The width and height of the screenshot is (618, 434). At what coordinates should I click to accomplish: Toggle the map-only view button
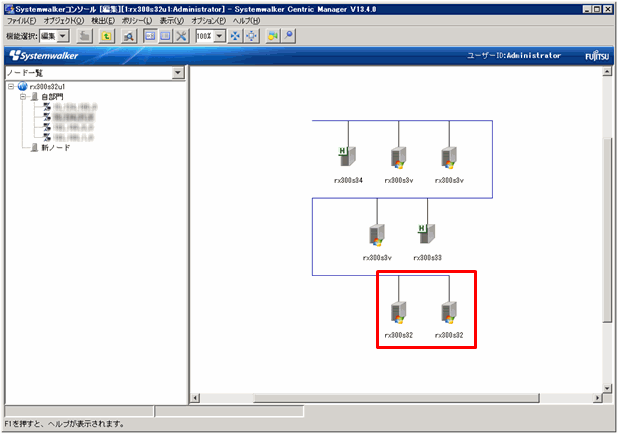tap(165, 36)
